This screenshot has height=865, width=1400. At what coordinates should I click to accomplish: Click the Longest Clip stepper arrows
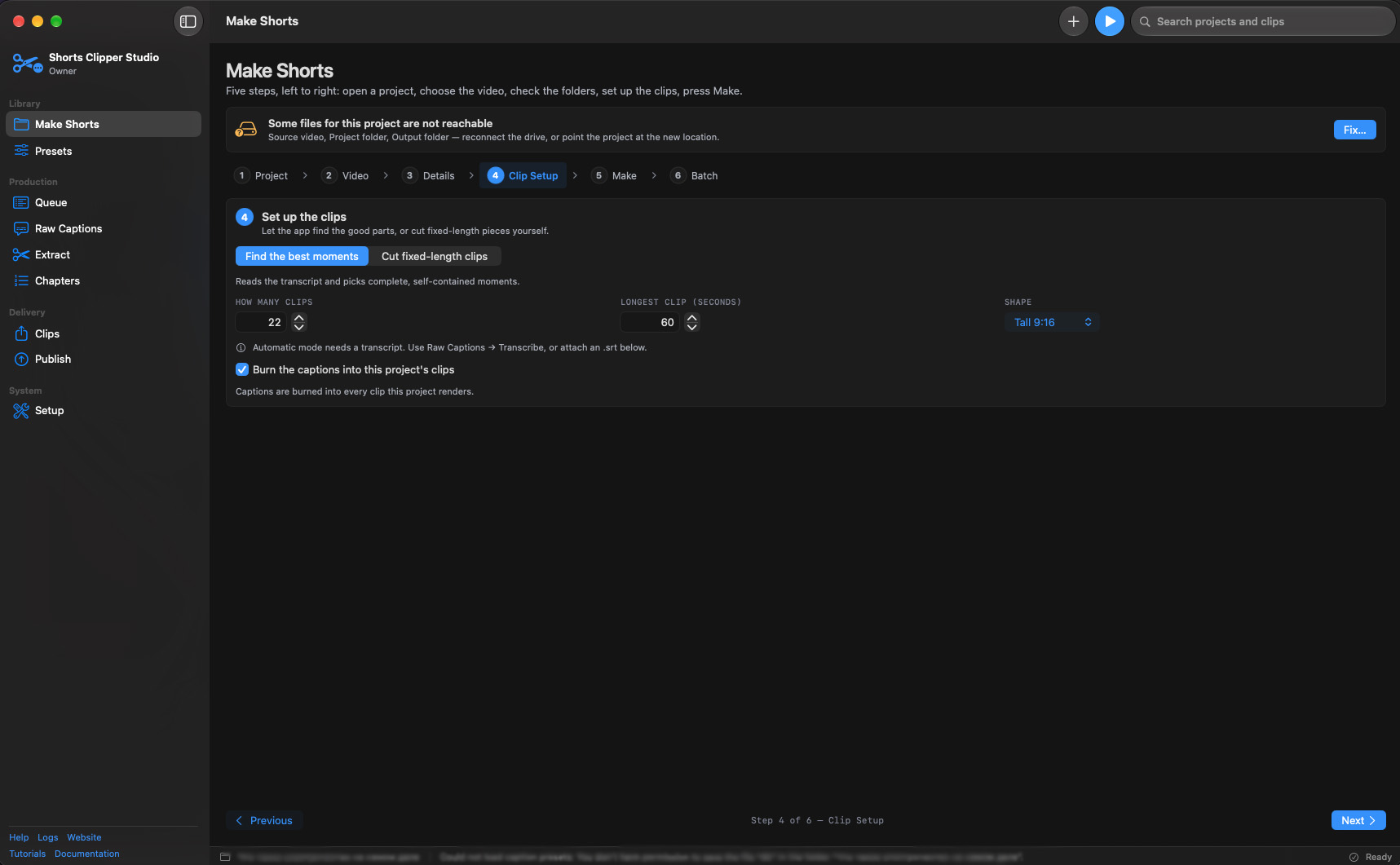692,322
